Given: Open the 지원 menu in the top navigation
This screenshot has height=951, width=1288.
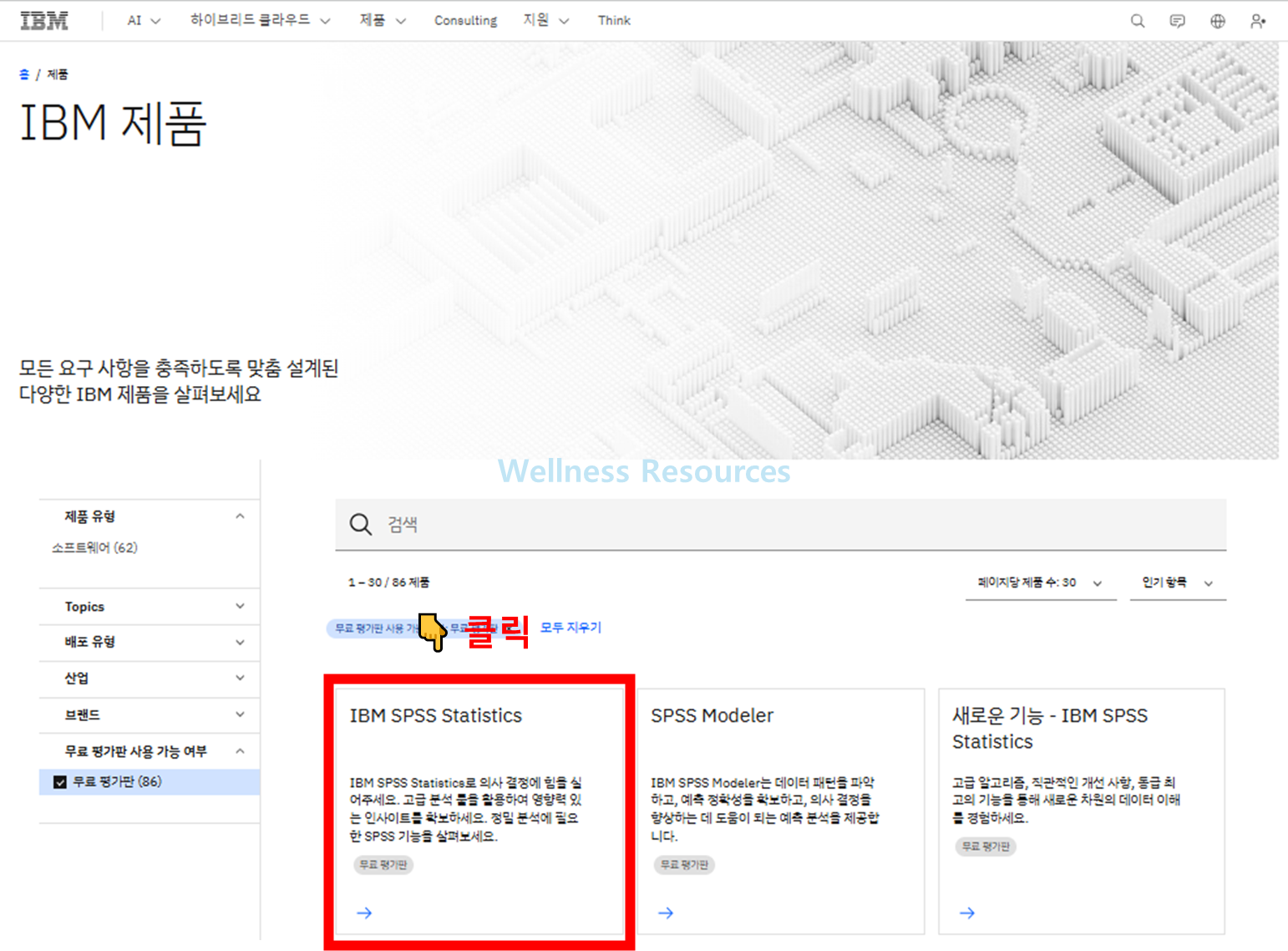Looking at the screenshot, I should [x=546, y=20].
